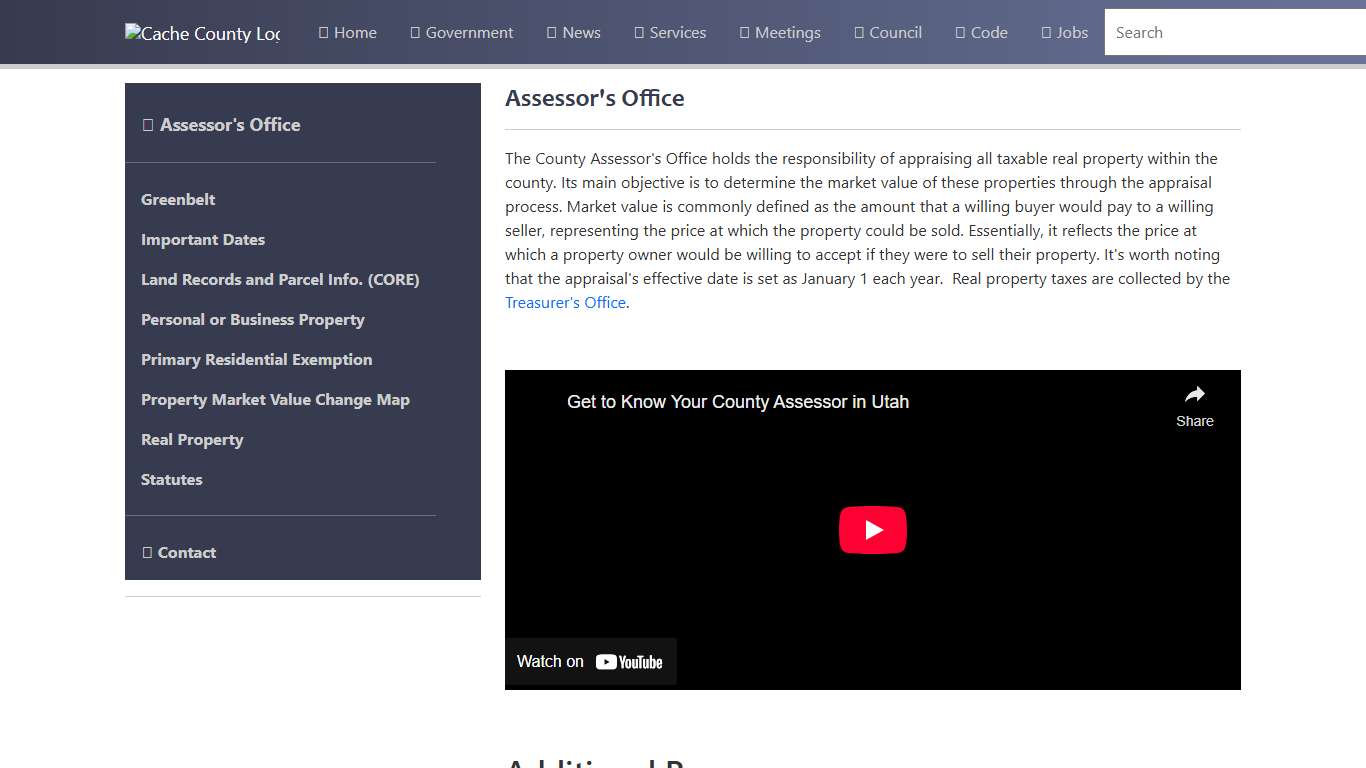
Task: Click the Assessor's Office sidebar icon
Action: pyautogui.click(x=148, y=124)
